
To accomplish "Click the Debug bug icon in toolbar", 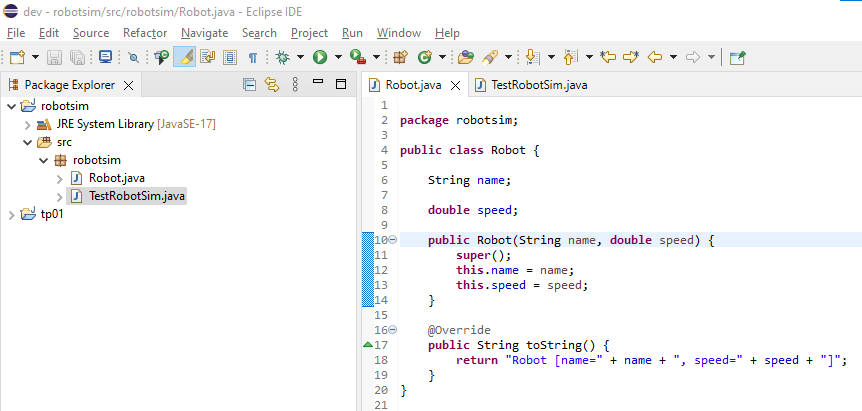I will (282, 57).
